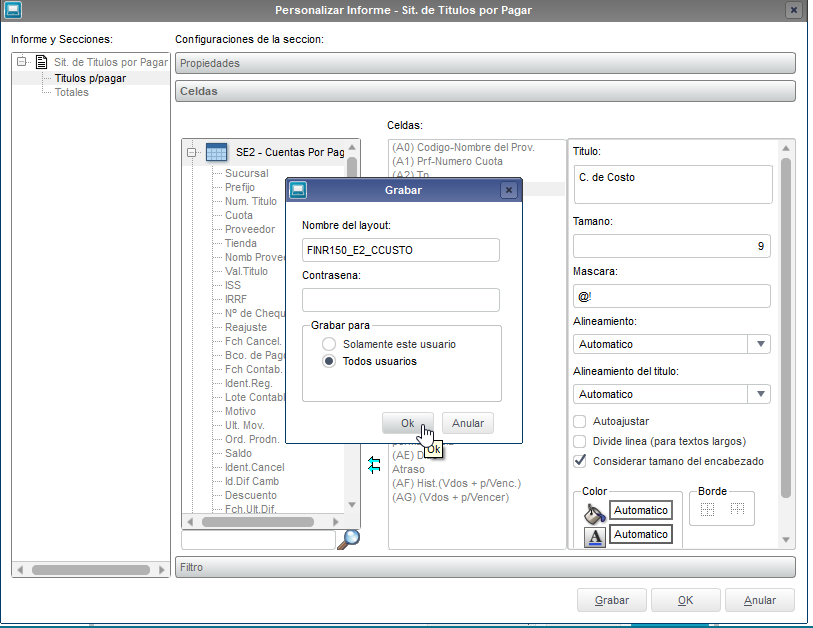Close the Grabar dialog
Screen dimensions: 813x628
pos(509,190)
